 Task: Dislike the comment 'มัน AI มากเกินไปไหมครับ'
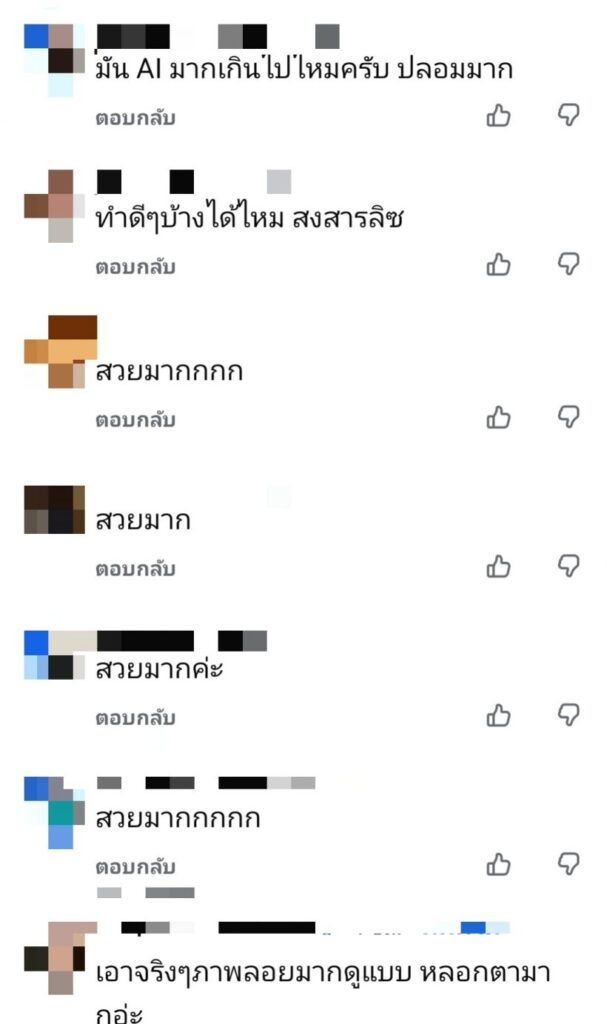tap(568, 115)
